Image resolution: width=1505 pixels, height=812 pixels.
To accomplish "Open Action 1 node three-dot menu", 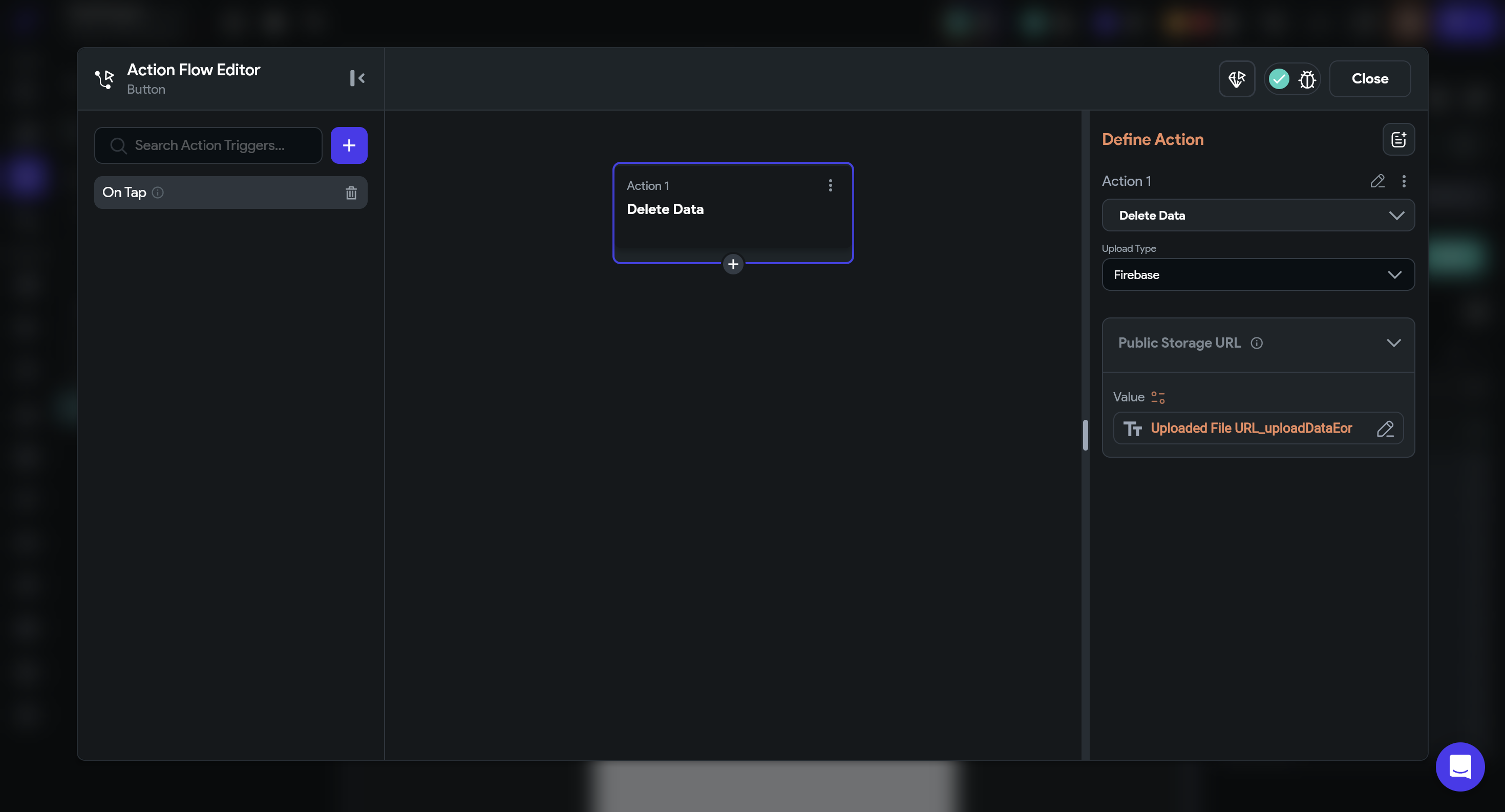I will (830, 186).
